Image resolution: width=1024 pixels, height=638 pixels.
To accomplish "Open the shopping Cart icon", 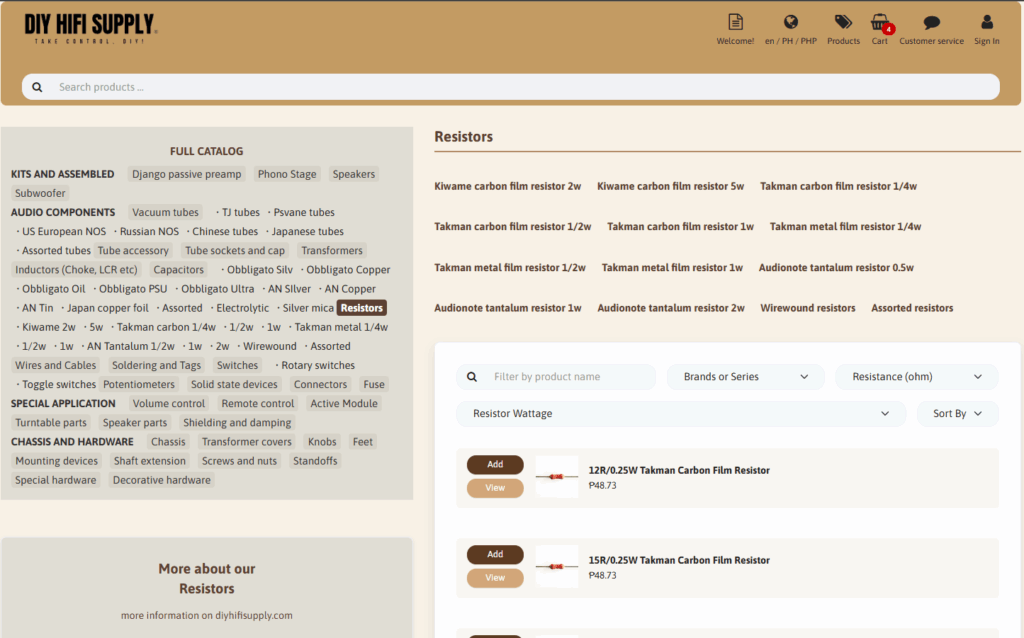I will [x=879, y=23].
